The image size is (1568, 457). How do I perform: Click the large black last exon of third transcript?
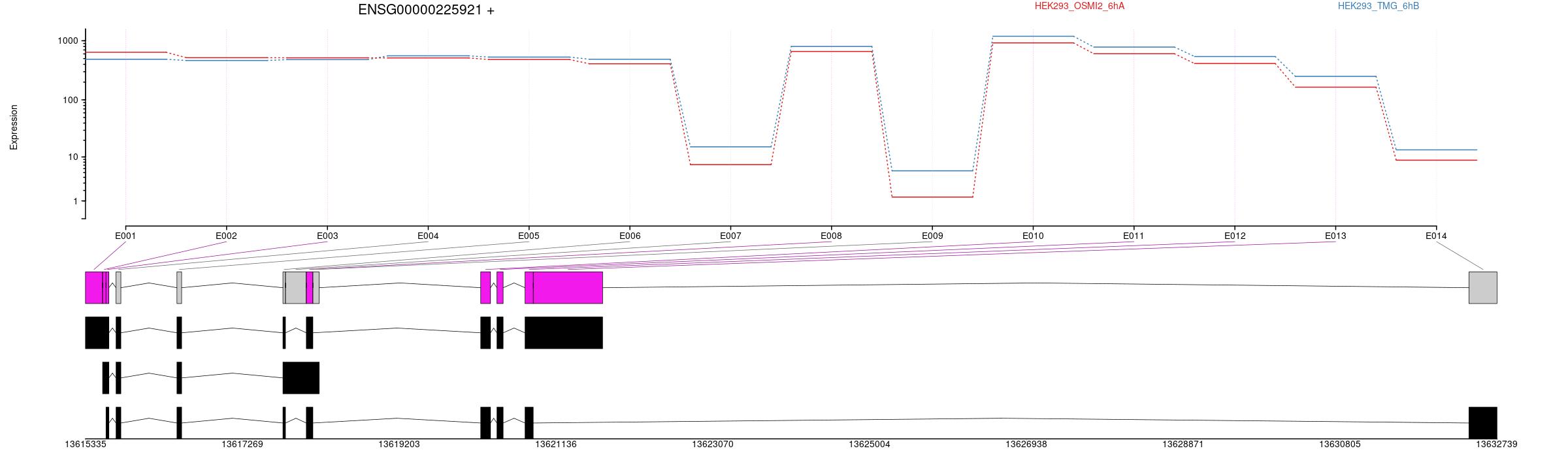click(x=301, y=378)
